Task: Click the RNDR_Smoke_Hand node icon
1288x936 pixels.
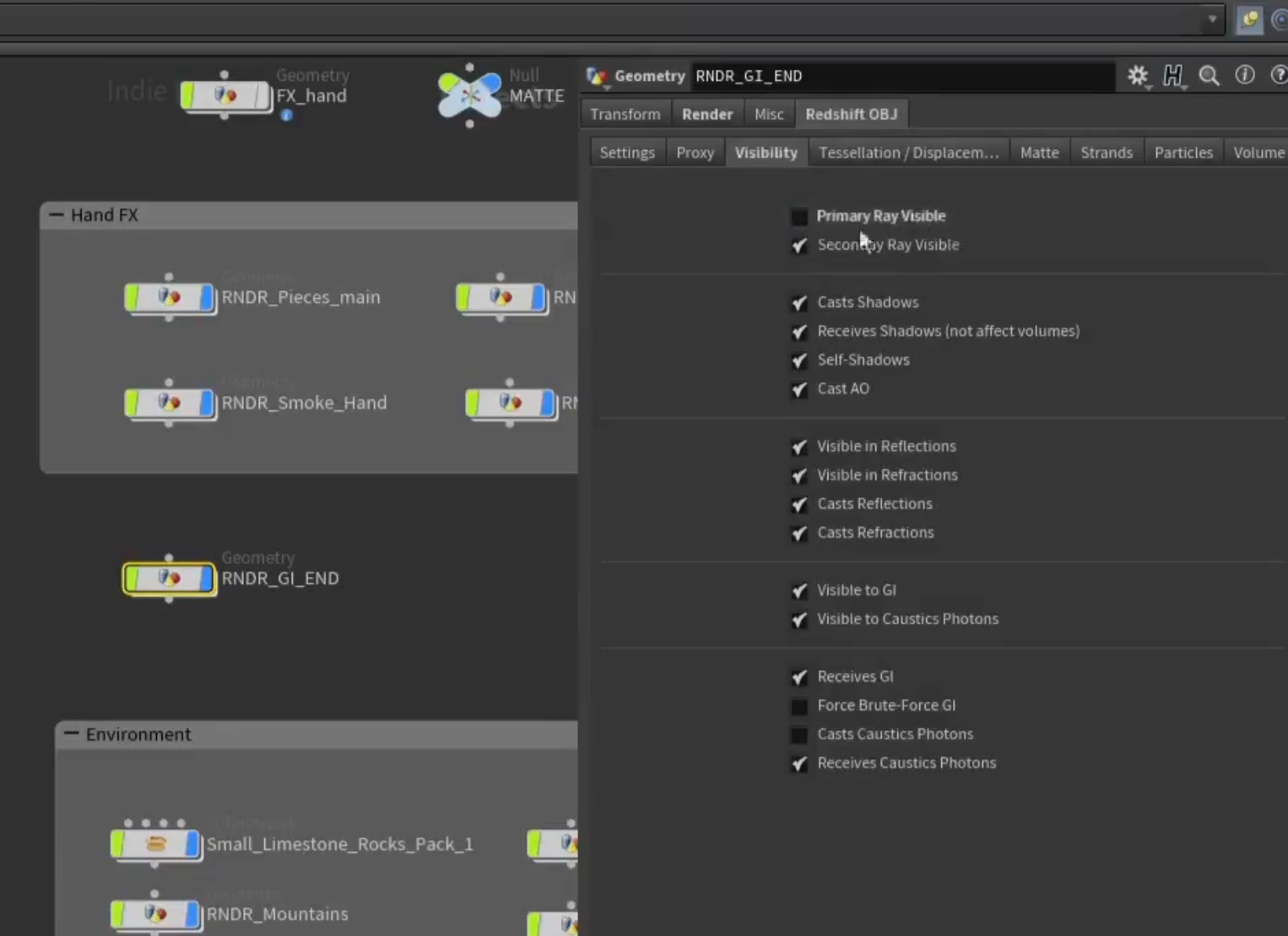Action: point(169,403)
